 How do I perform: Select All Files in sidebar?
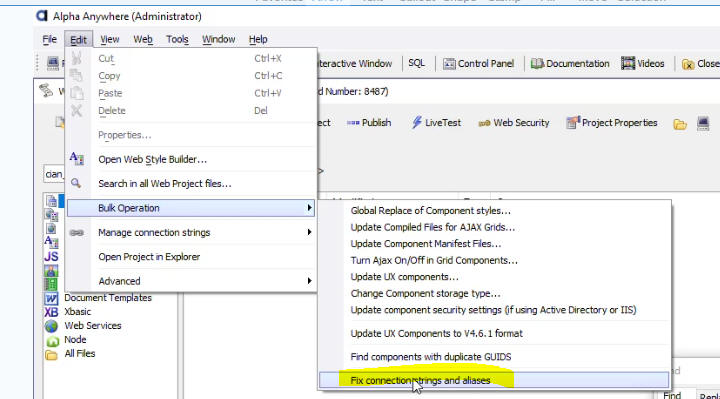pyautogui.click(x=80, y=354)
